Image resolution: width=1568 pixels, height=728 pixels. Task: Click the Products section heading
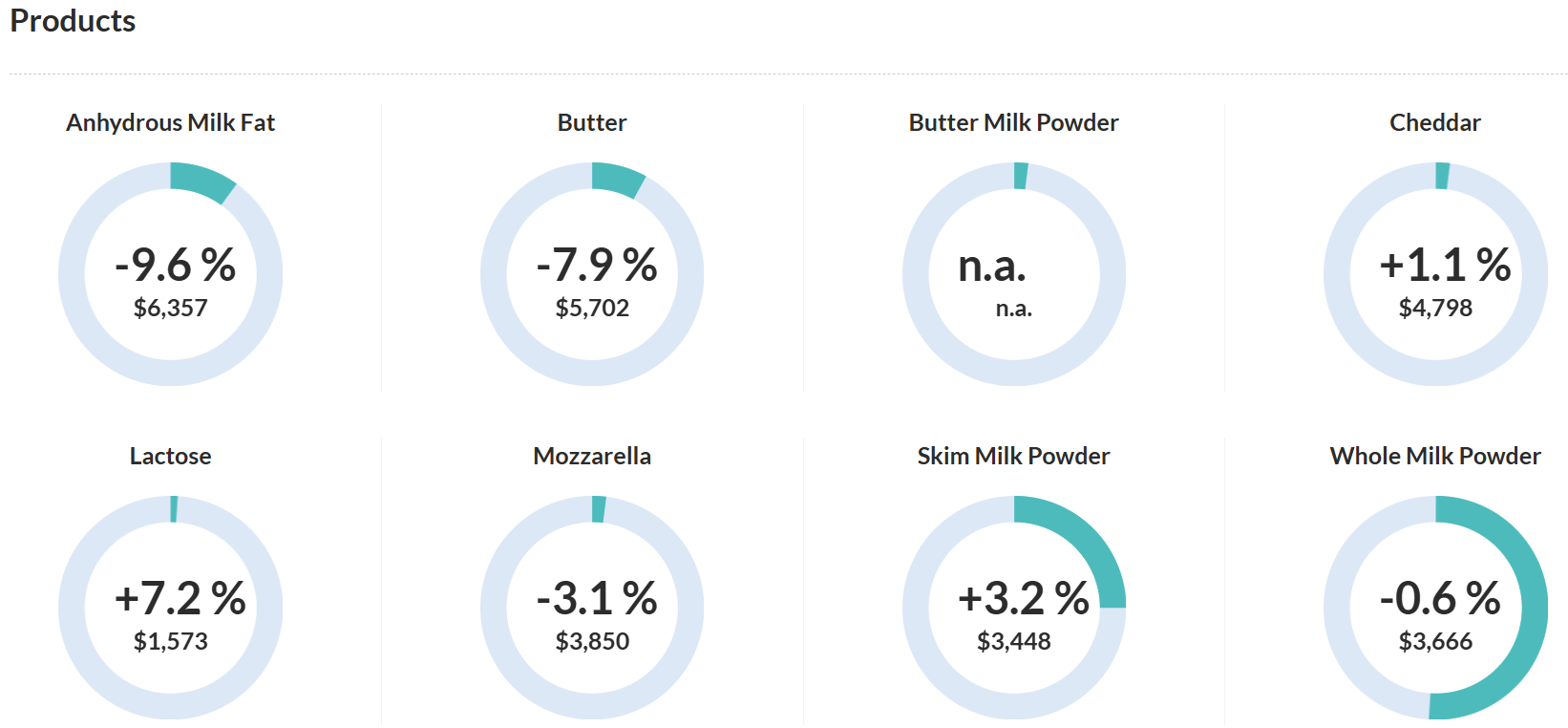pyautogui.click(x=73, y=21)
